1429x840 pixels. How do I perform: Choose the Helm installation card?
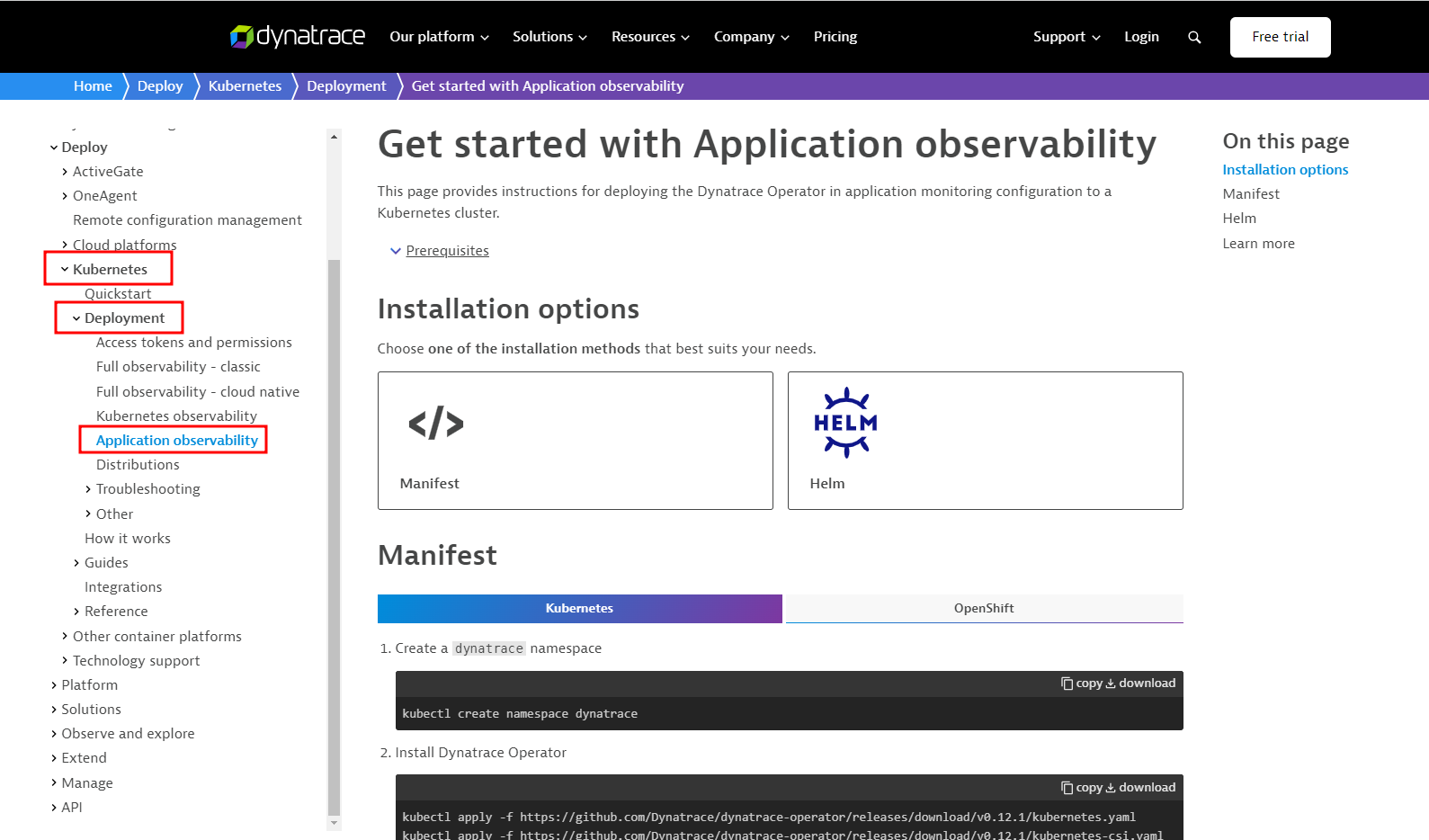pos(986,441)
